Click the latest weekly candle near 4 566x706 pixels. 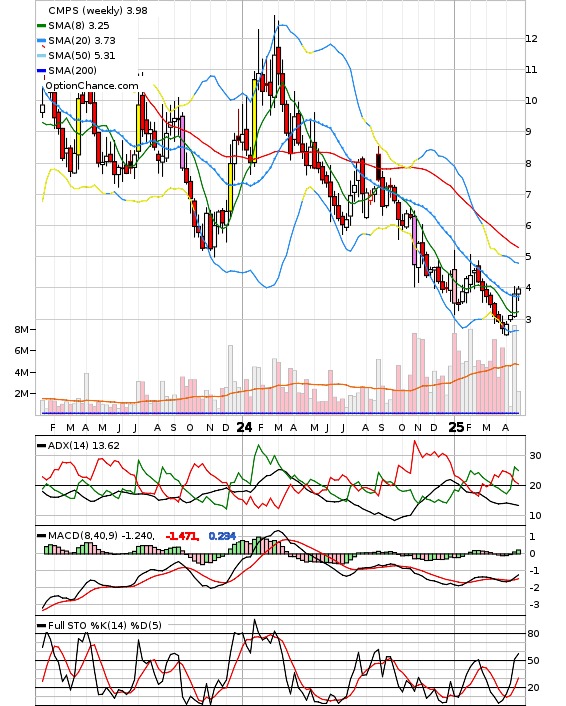point(518,291)
